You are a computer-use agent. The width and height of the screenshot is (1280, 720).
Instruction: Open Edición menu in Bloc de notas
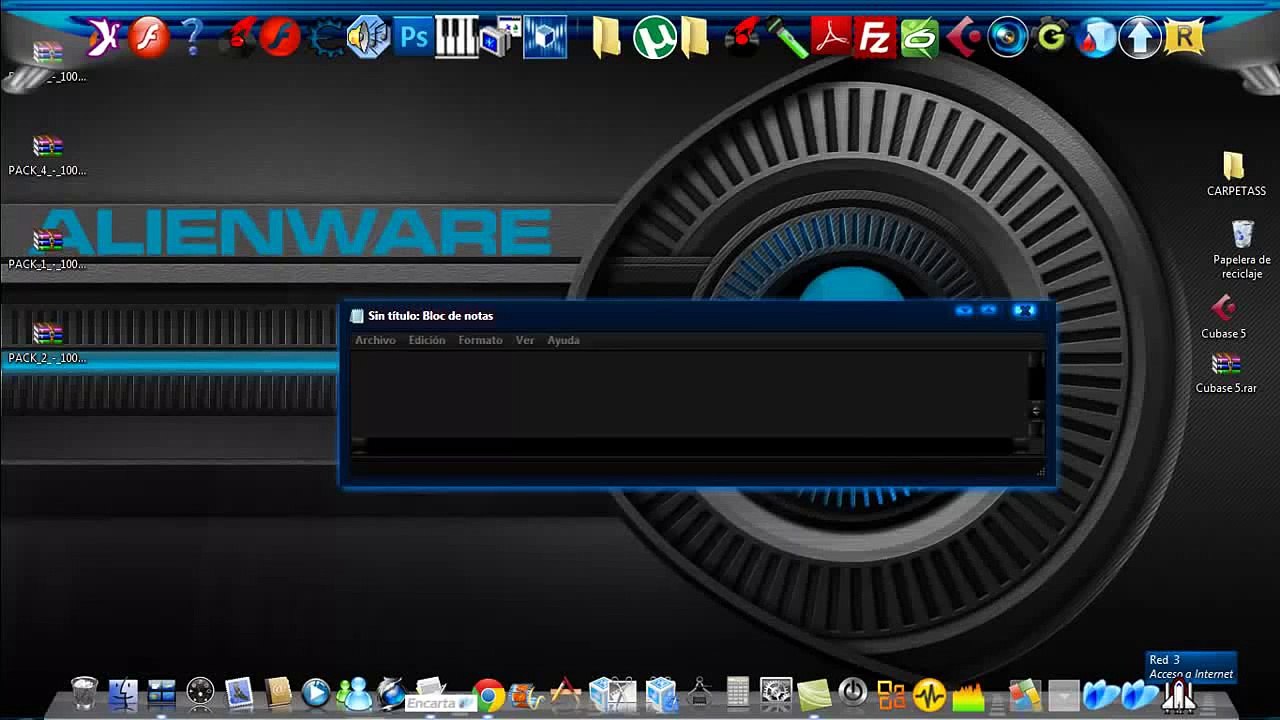[x=427, y=340]
